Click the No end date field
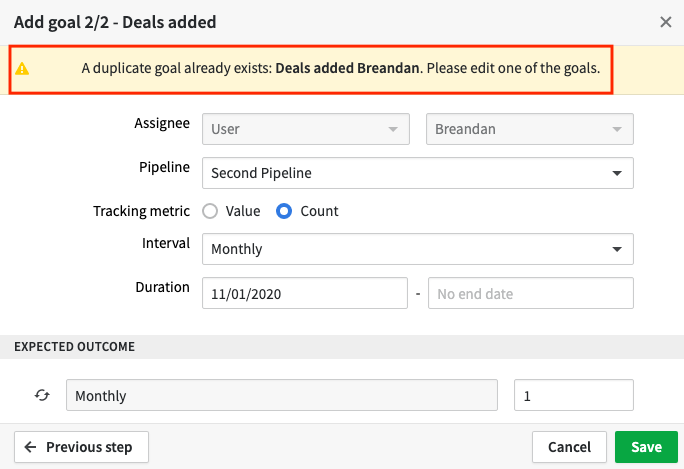Screen dimensions: 684x469 [x=530, y=293]
